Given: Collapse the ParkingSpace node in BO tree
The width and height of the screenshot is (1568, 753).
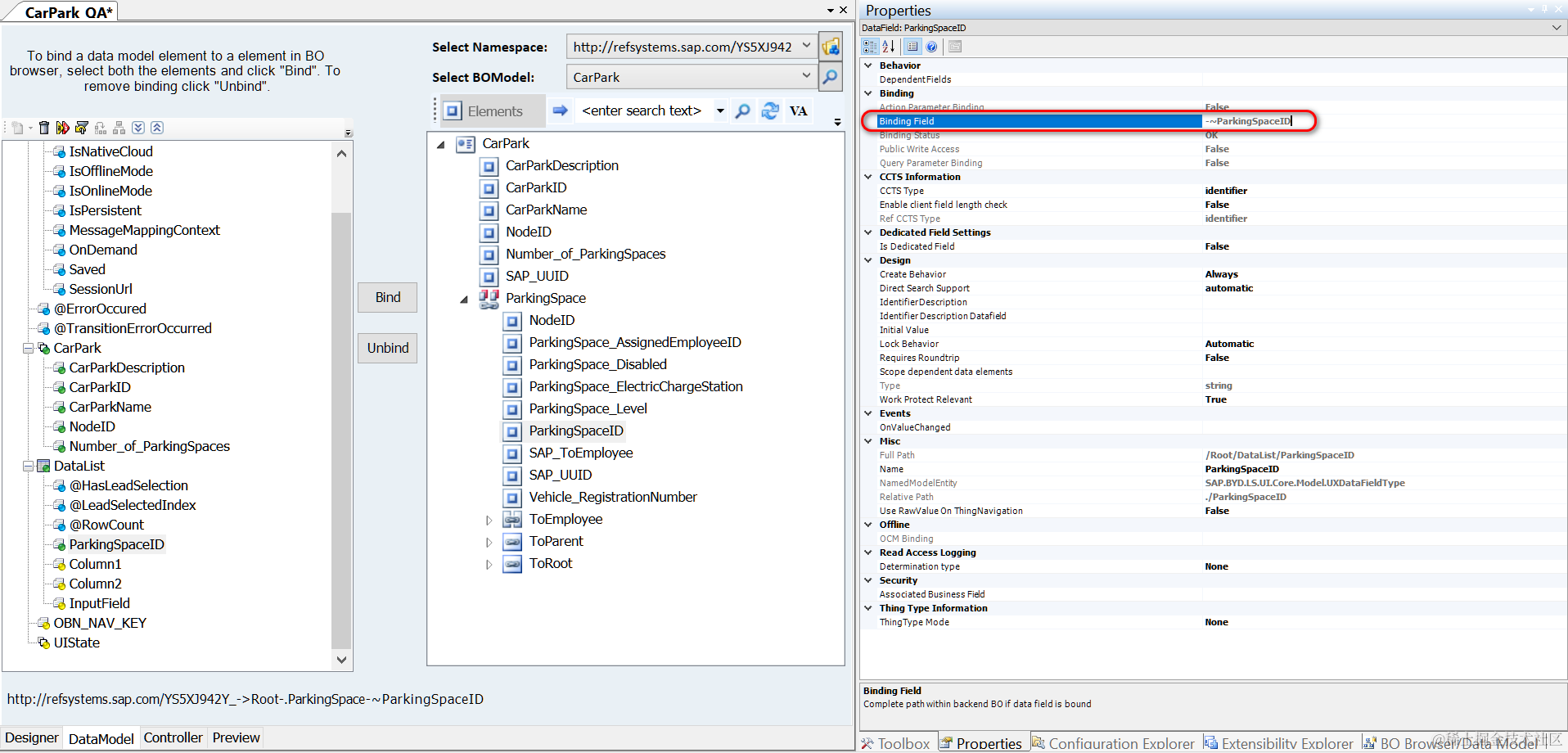Looking at the screenshot, I should click(x=464, y=300).
